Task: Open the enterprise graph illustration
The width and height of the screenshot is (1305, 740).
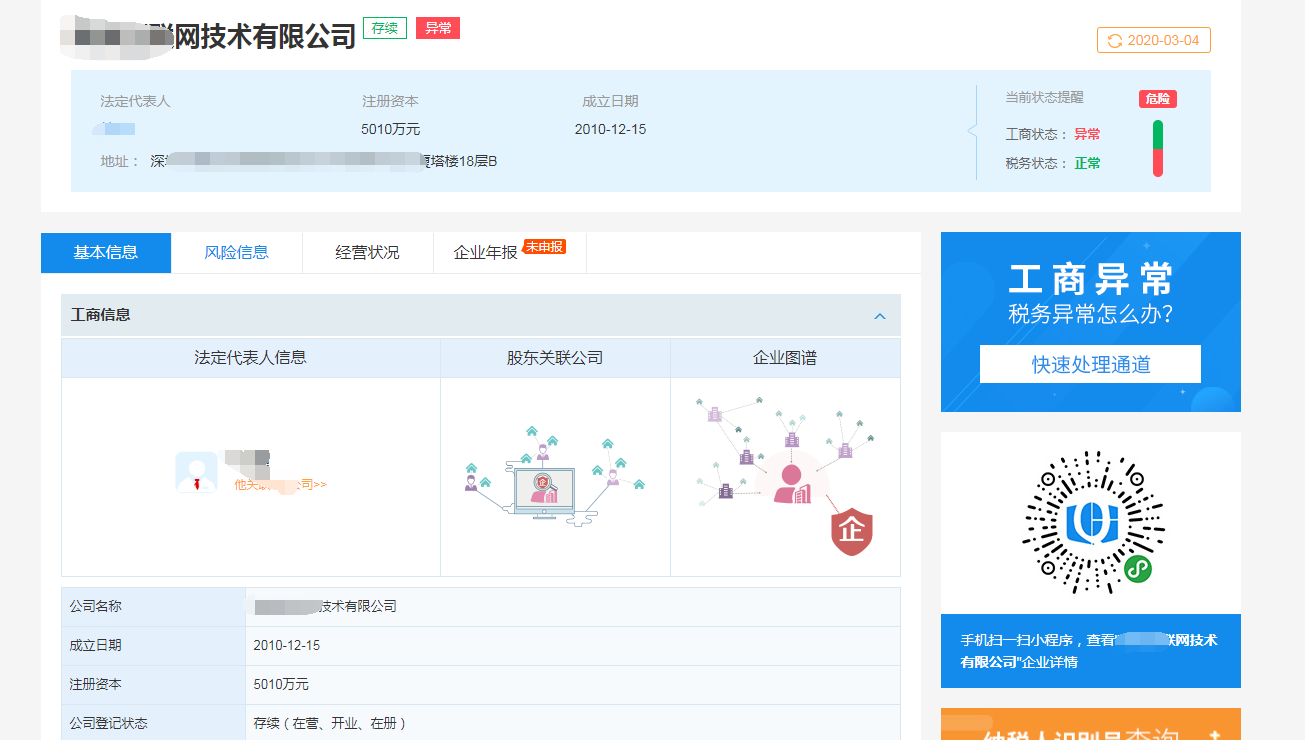Action: tap(785, 475)
